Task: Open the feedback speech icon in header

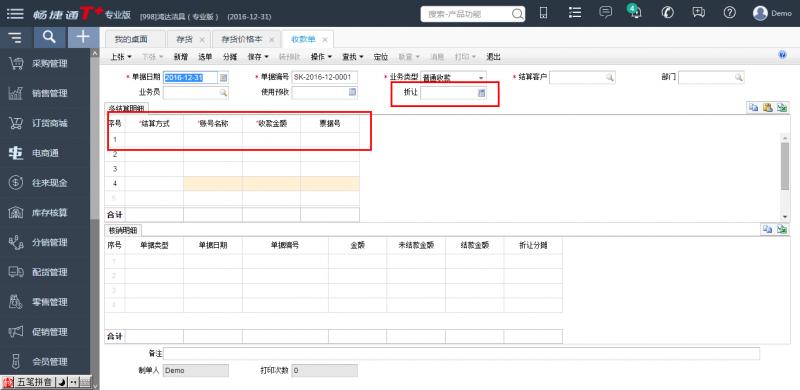Action: [698, 13]
